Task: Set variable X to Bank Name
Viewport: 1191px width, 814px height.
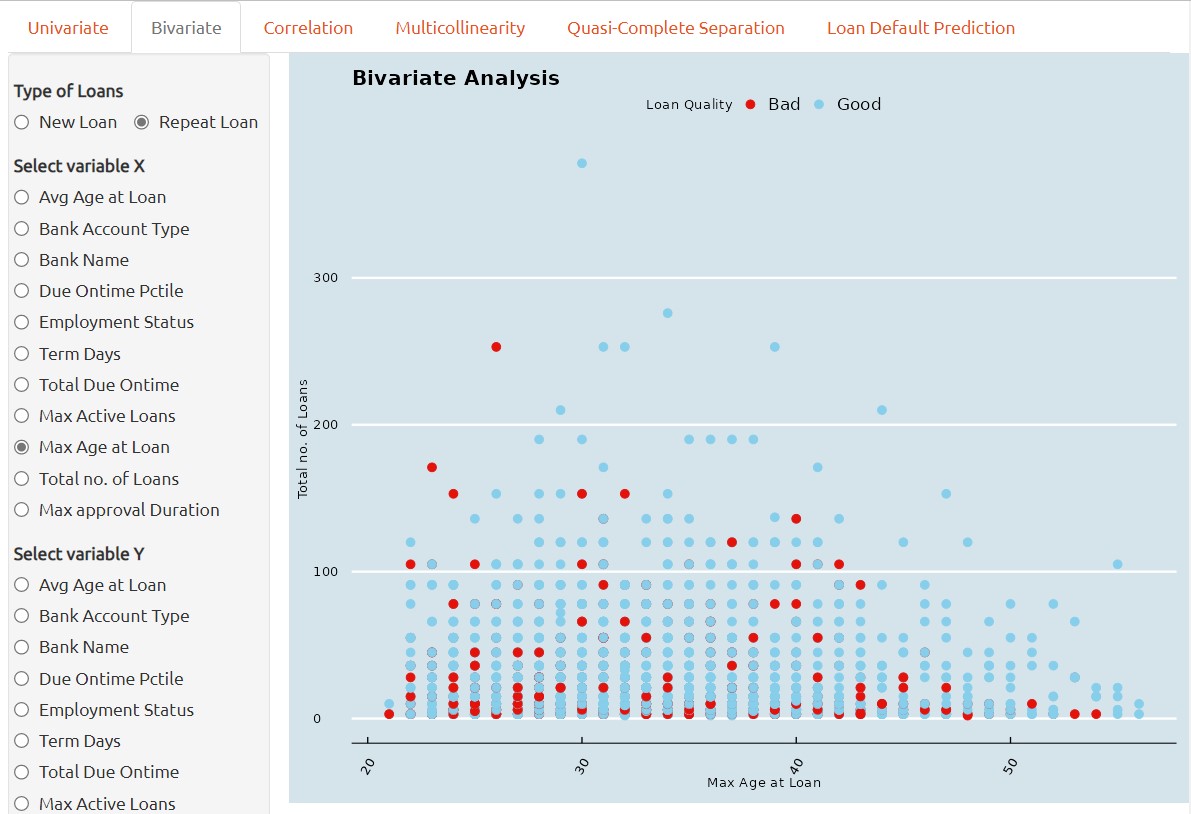Action: 22,260
